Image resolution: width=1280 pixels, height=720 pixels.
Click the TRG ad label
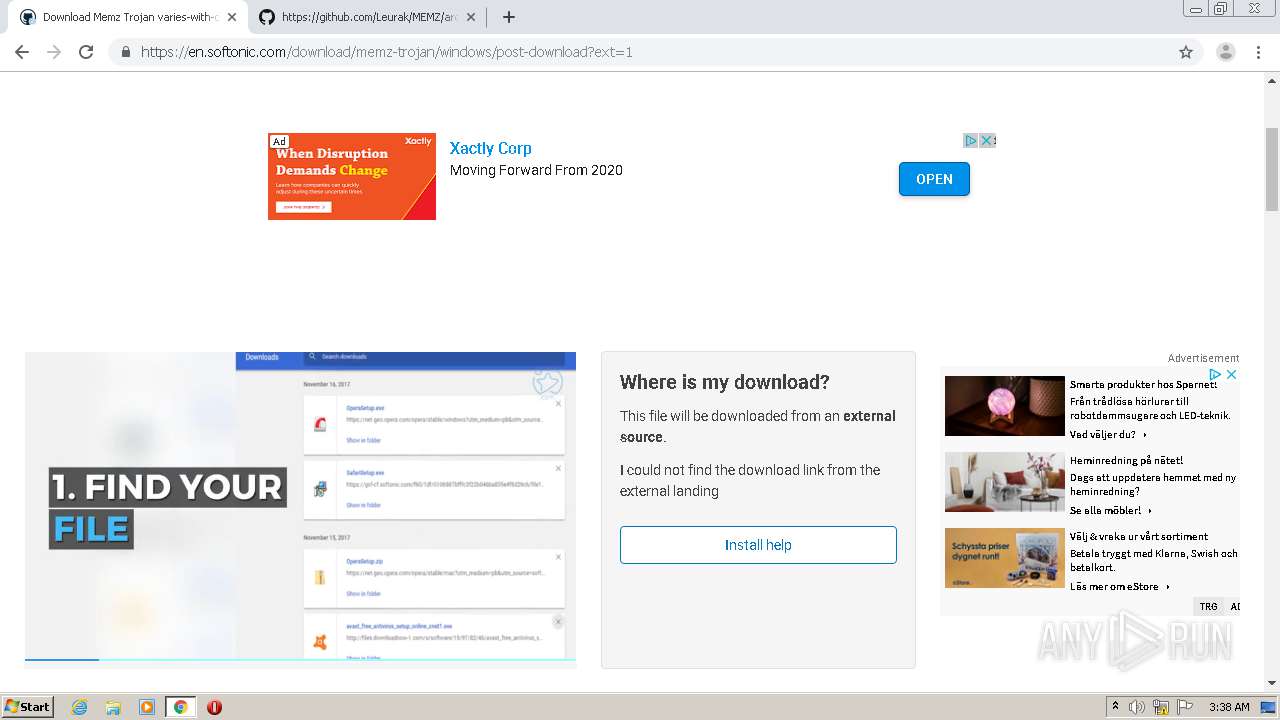(x=1209, y=607)
